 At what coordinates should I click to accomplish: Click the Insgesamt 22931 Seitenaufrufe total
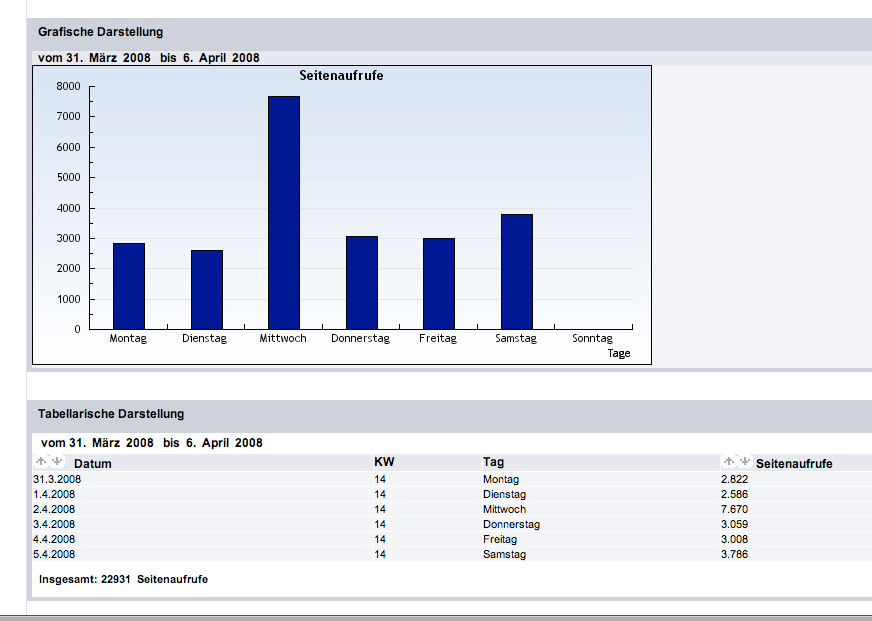click(x=123, y=579)
